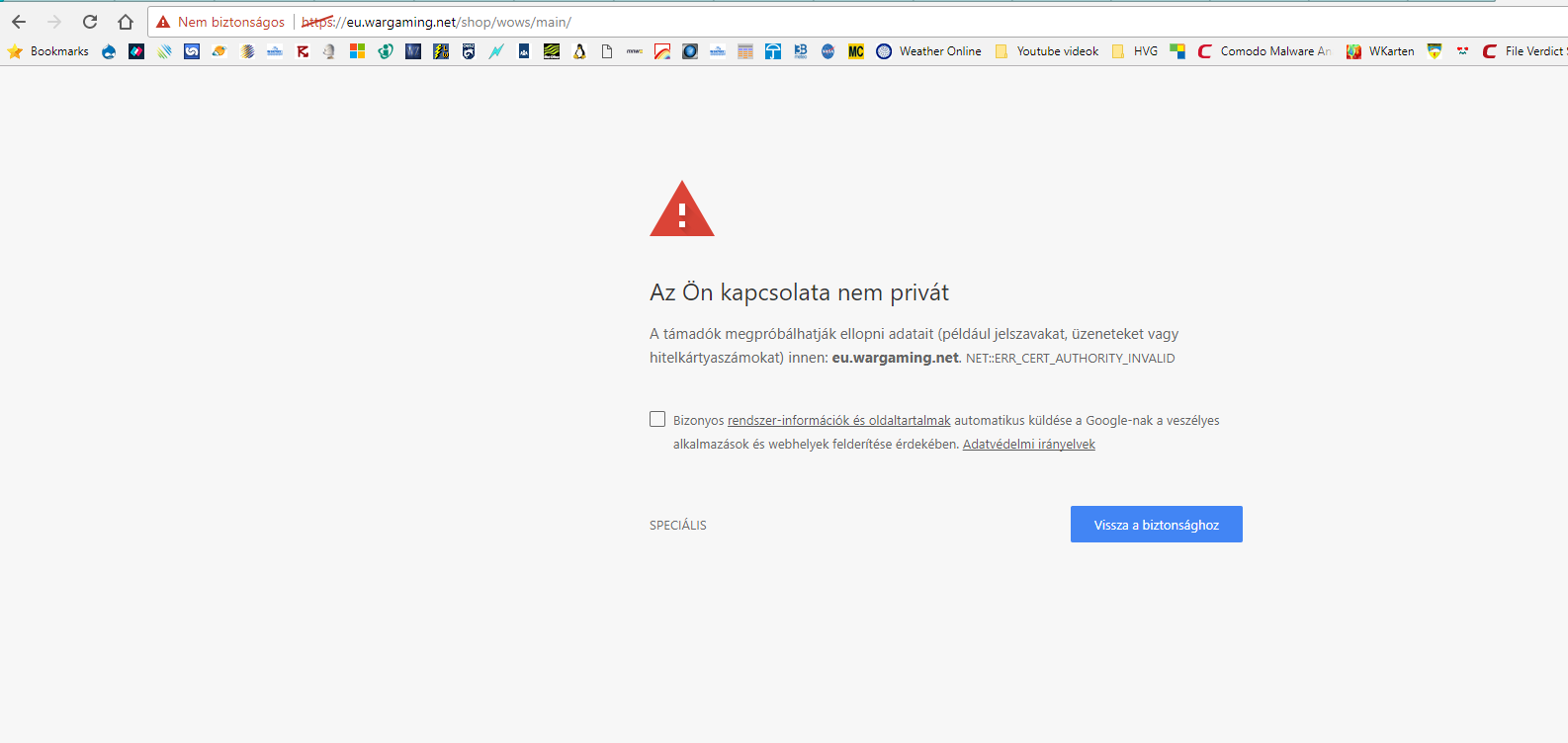Open the B3 meteo bookmark icon
Screen dimensions: 1568x743
pyautogui.click(x=801, y=51)
